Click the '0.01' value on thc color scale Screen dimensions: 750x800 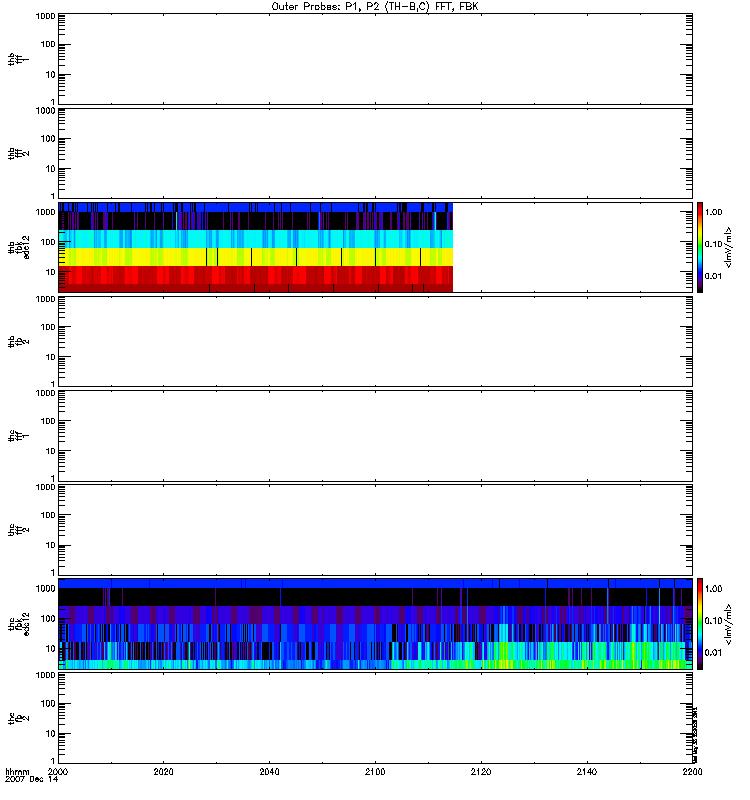(713, 653)
